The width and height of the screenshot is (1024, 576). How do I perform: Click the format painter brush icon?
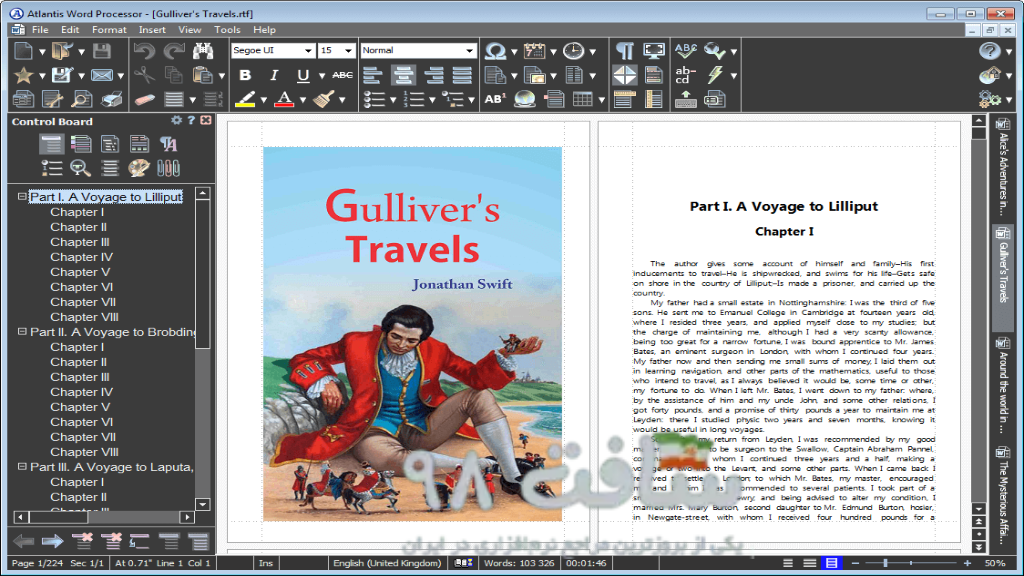tap(323, 99)
